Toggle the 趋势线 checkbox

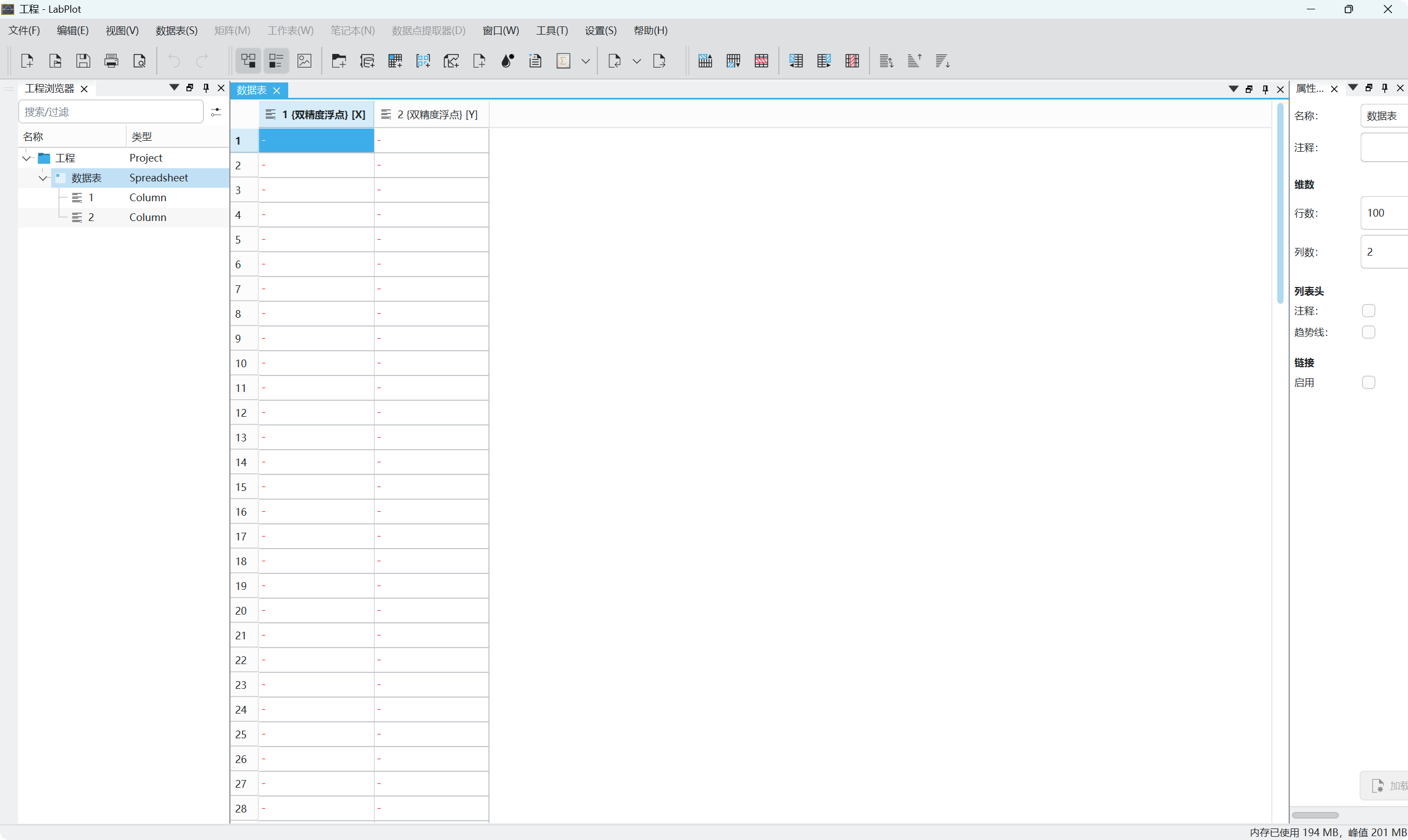point(1368,332)
